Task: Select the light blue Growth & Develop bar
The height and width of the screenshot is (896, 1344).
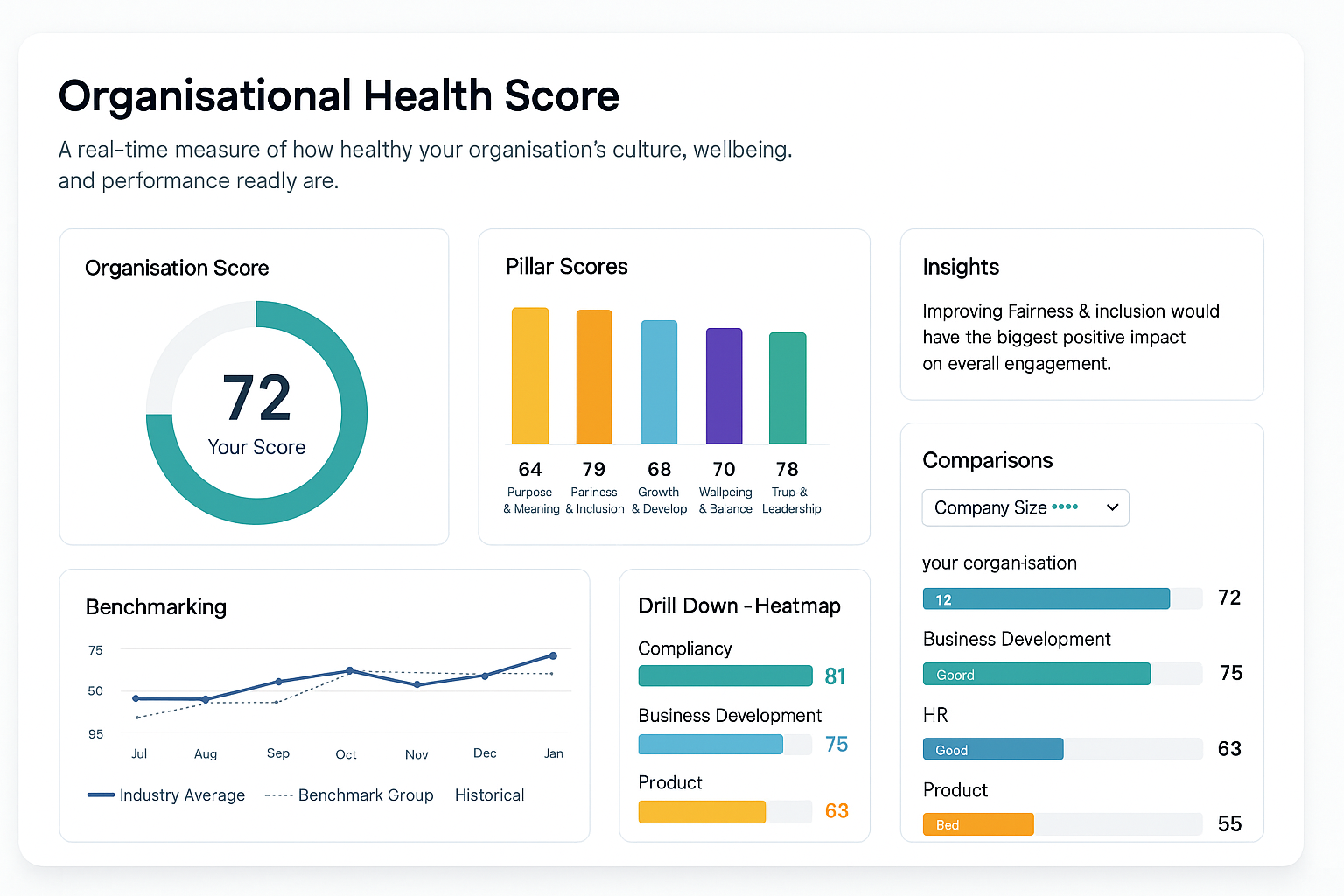Action: pyautogui.click(x=659, y=382)
